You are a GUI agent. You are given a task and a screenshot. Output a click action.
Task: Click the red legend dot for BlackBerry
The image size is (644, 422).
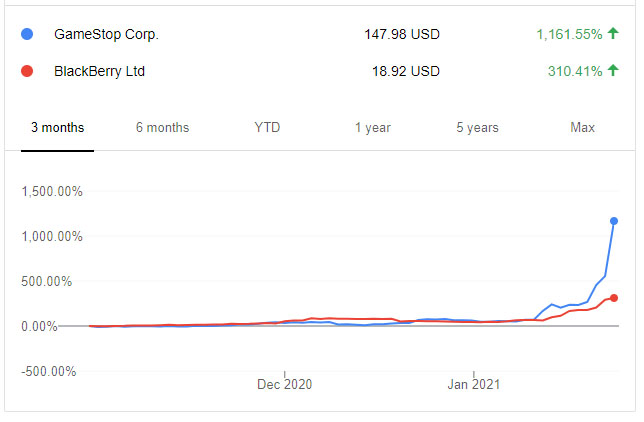coord(27,71)
